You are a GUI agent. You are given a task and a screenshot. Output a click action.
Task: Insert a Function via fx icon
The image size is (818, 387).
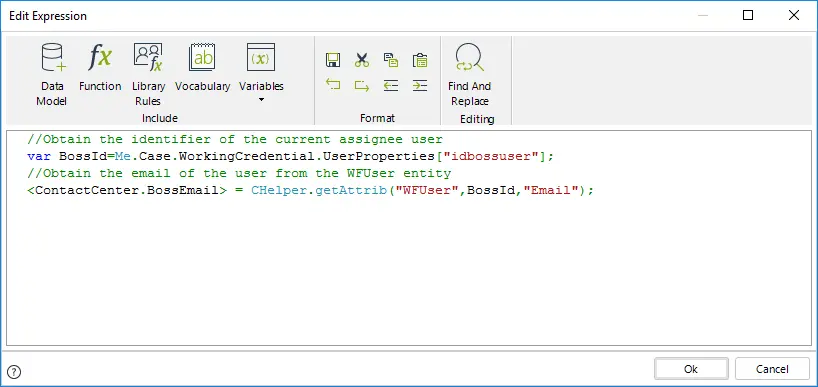point(100,68)
